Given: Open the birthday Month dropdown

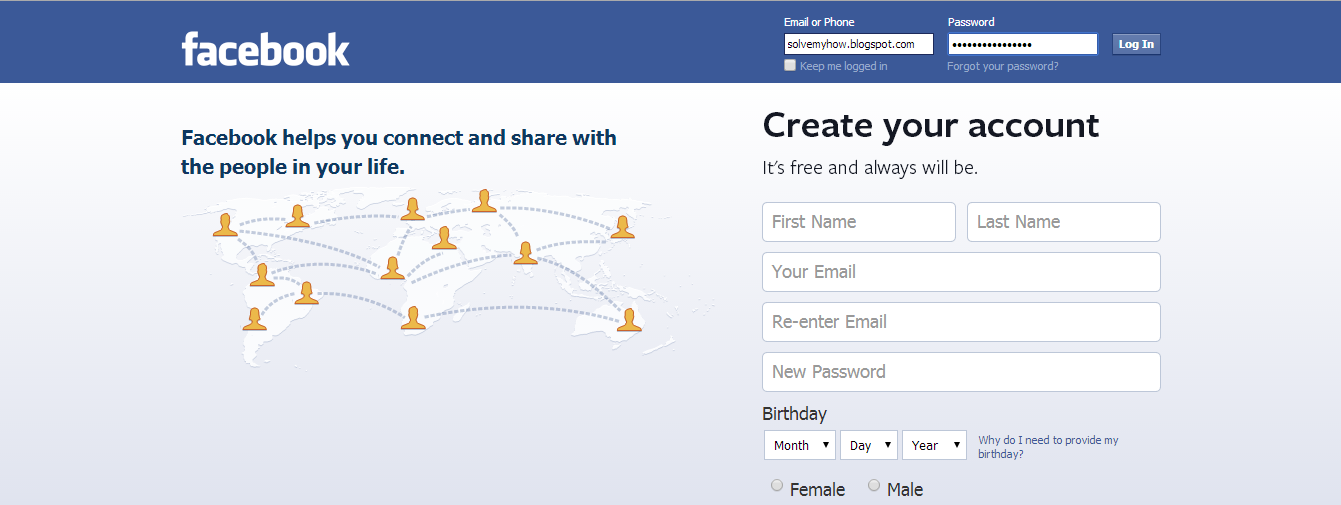Looking at the screenshot, I should [x=799, y=445].
